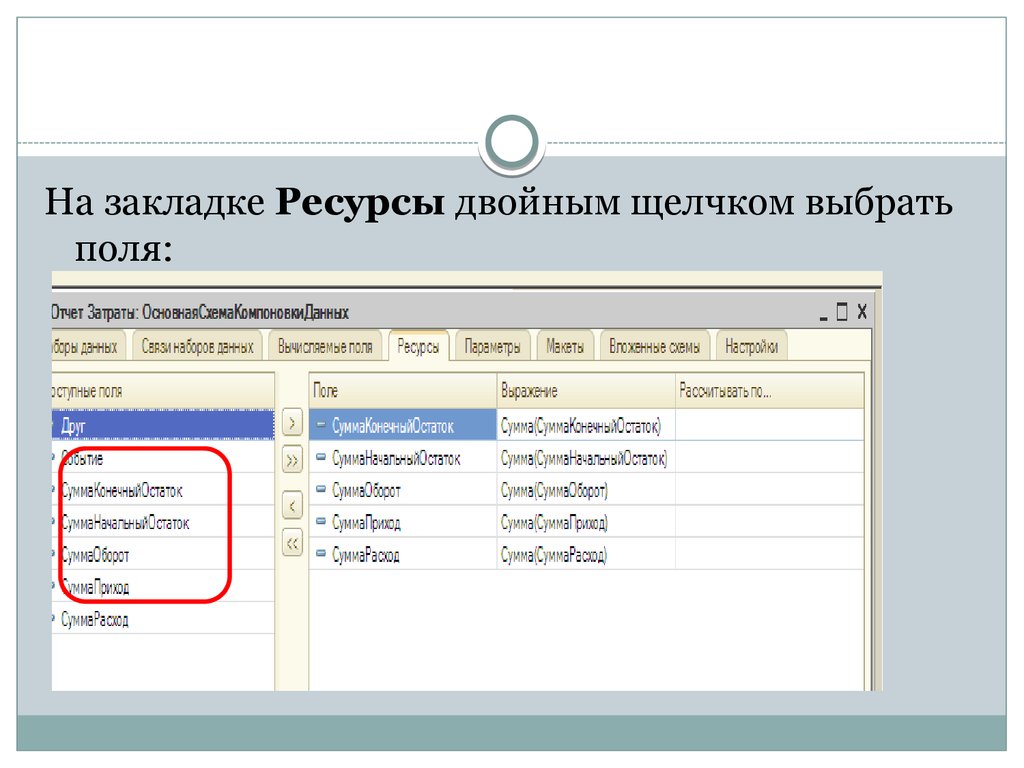Select the Ресурсы tab
The width and height of the screenshot is (1024, 768).
418,346
